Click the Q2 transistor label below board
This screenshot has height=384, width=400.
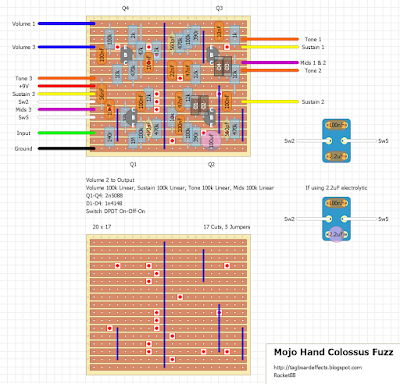211,164
